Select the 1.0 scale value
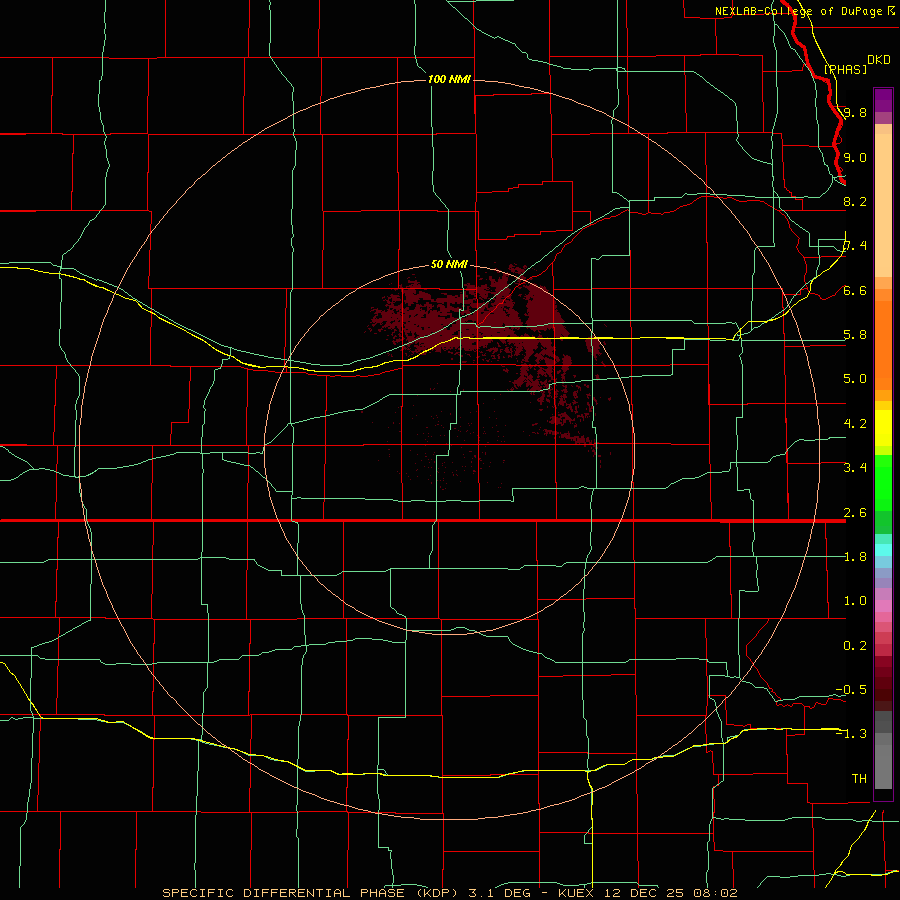This screenshot has width=900, height=900. (x=855, y=600)
